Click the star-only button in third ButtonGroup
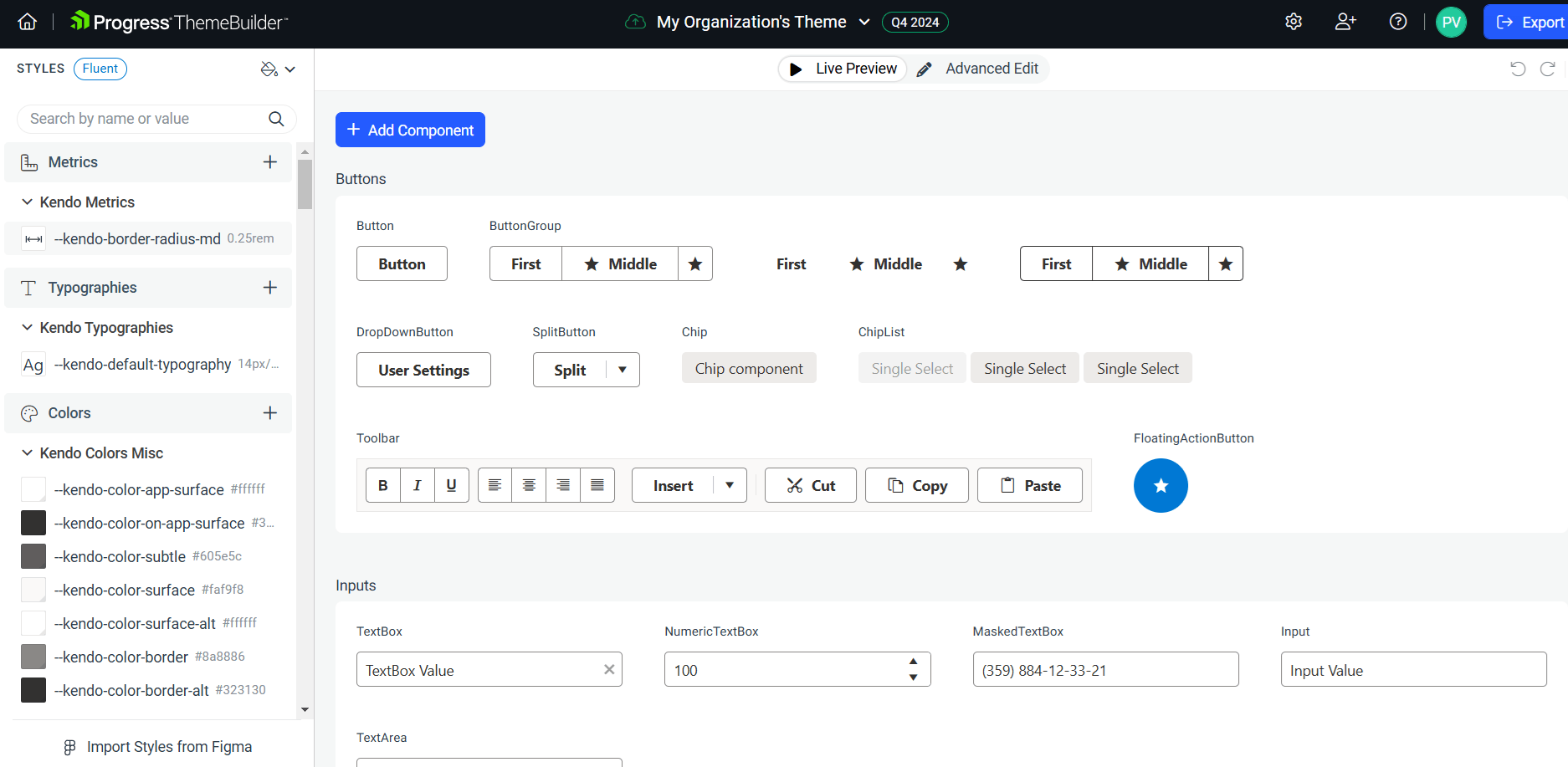Image resolution: width=1568 pixels, height=767 pixels. click(1226, 263)
